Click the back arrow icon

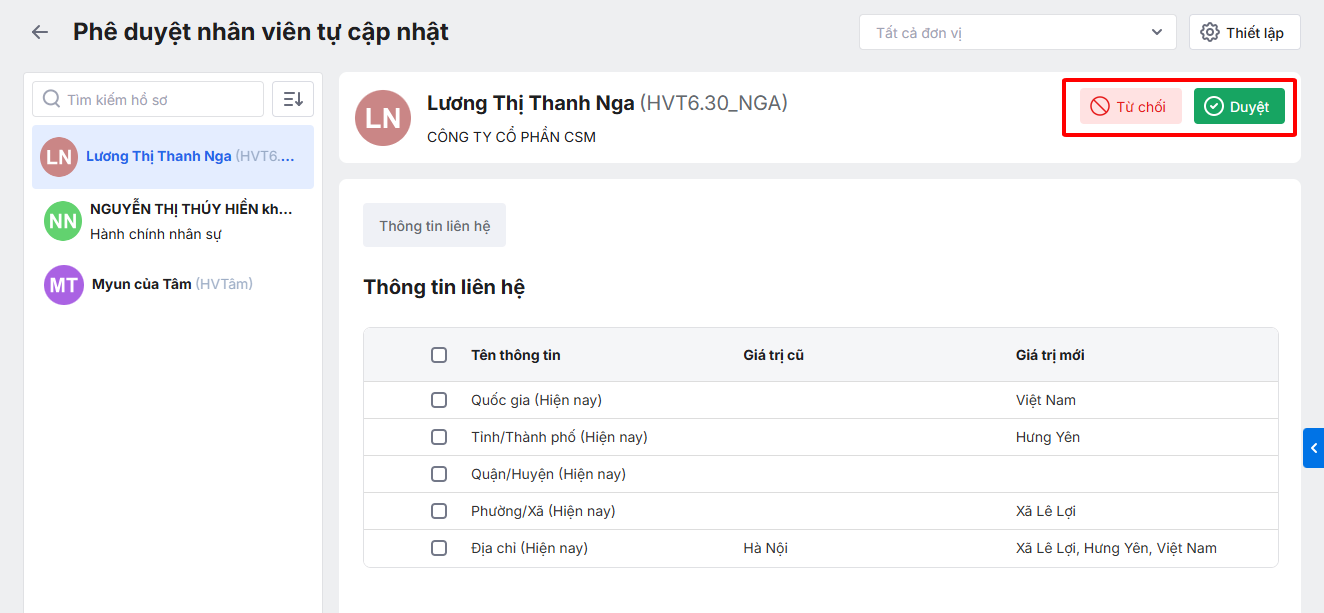tap(40, 32)
